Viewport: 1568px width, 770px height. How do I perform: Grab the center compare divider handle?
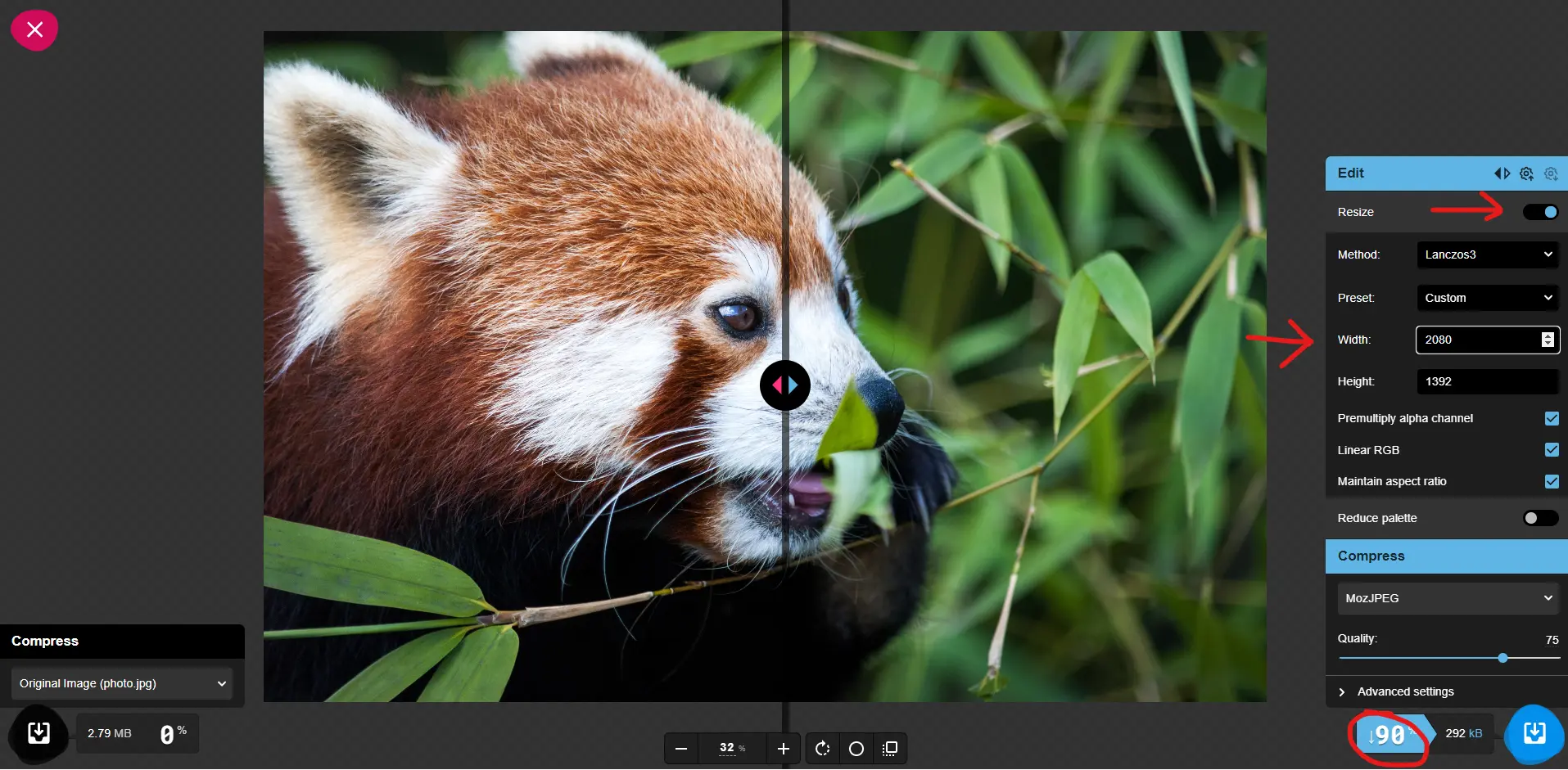point(784,385)
